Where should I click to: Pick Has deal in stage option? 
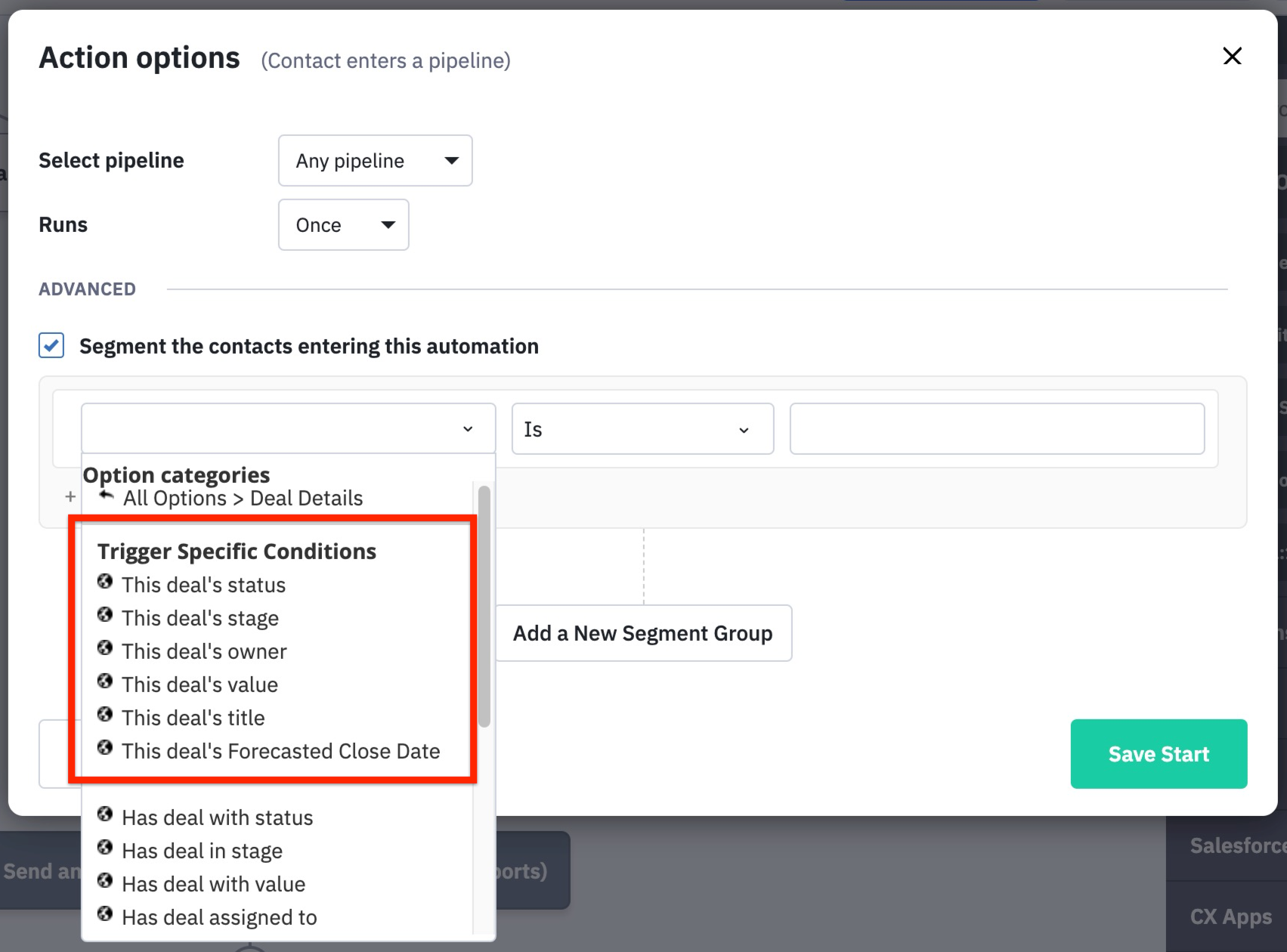[202, 851]
